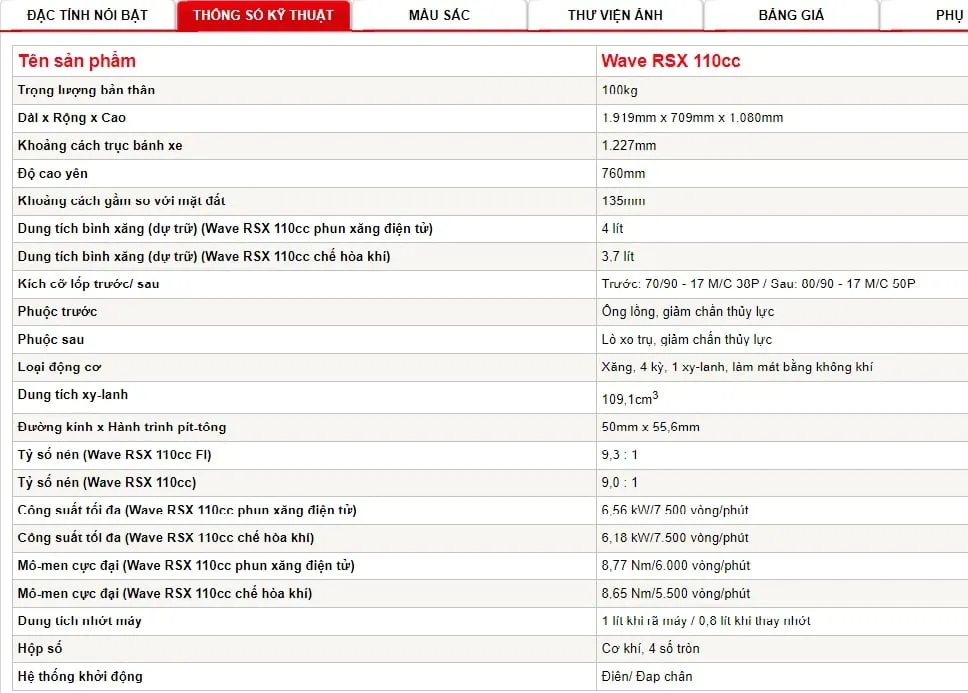Select the 109,1cm³ cylinder capacity value

pos(629,398)
